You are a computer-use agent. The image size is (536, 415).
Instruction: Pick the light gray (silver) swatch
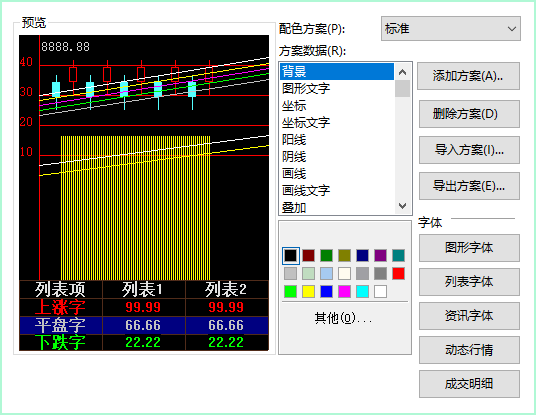tap(291, 273)
